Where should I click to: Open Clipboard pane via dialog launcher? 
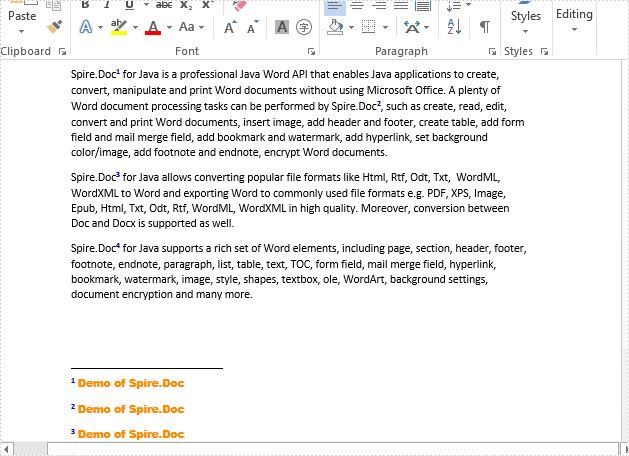point(62,51)
